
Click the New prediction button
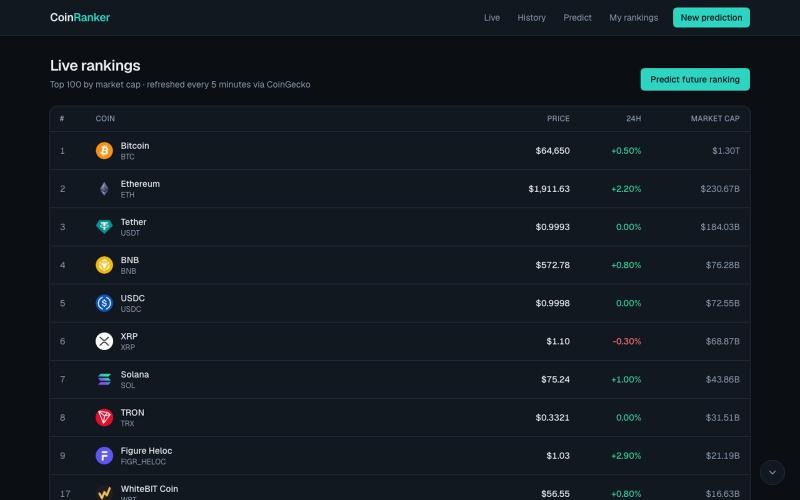pos(711,17)
